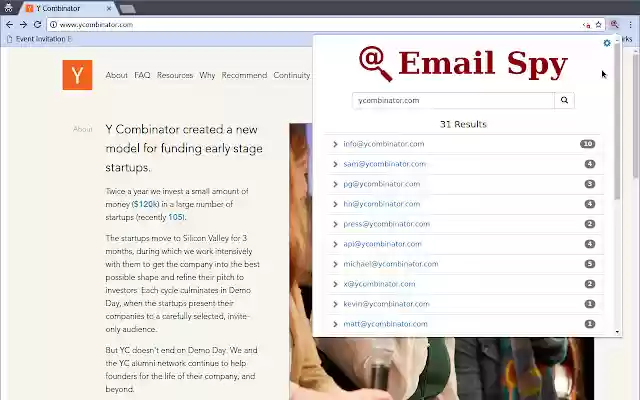Click the kevin@ycombinator.com email text
Image resolution: width=640 pixels, height=400 pixels.
tap(386, 304)
